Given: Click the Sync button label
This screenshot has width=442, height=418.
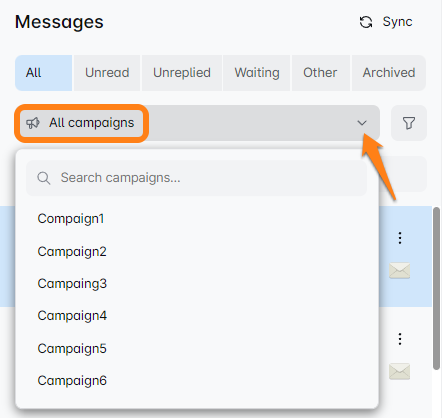Looking at the screenshot, I should (x=397, y=22).
